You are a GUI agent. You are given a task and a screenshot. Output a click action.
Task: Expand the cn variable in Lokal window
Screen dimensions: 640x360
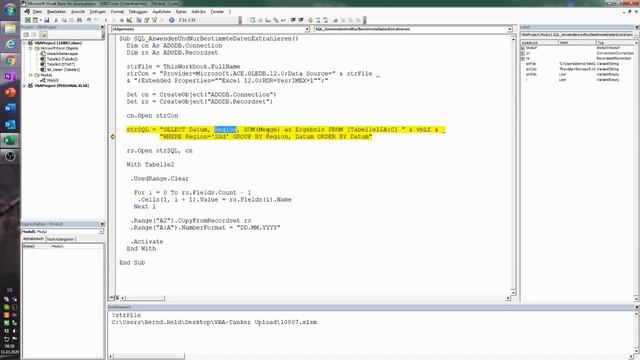coord(523,53)
